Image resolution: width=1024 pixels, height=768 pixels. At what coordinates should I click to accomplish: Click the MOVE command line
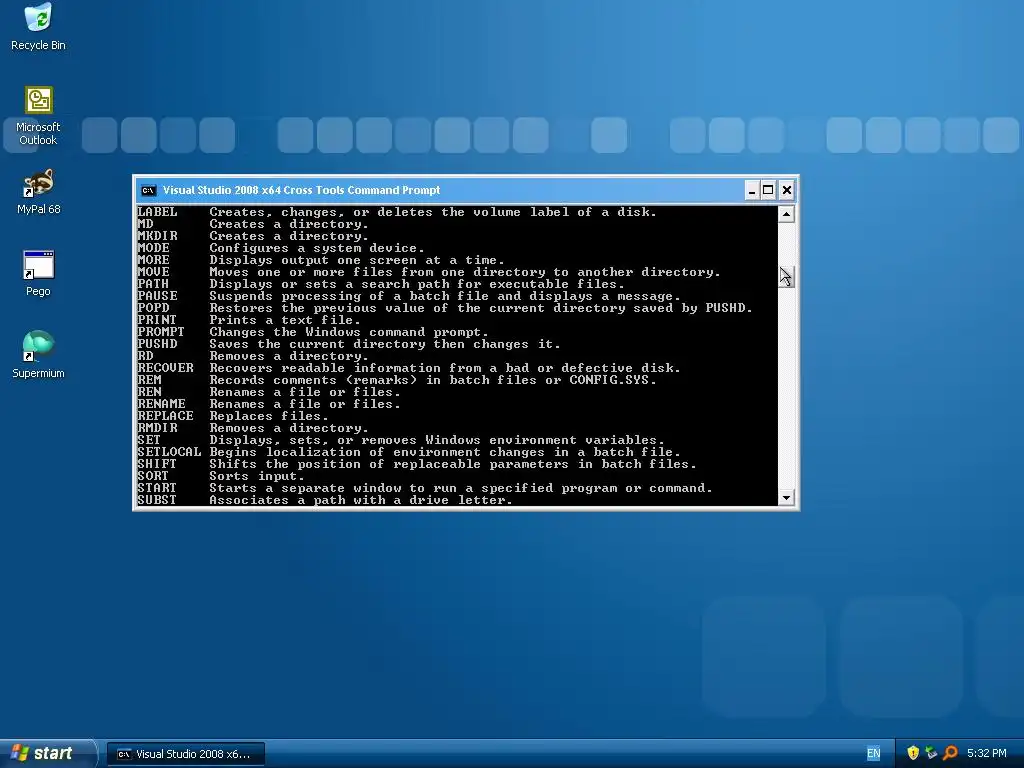429,272
